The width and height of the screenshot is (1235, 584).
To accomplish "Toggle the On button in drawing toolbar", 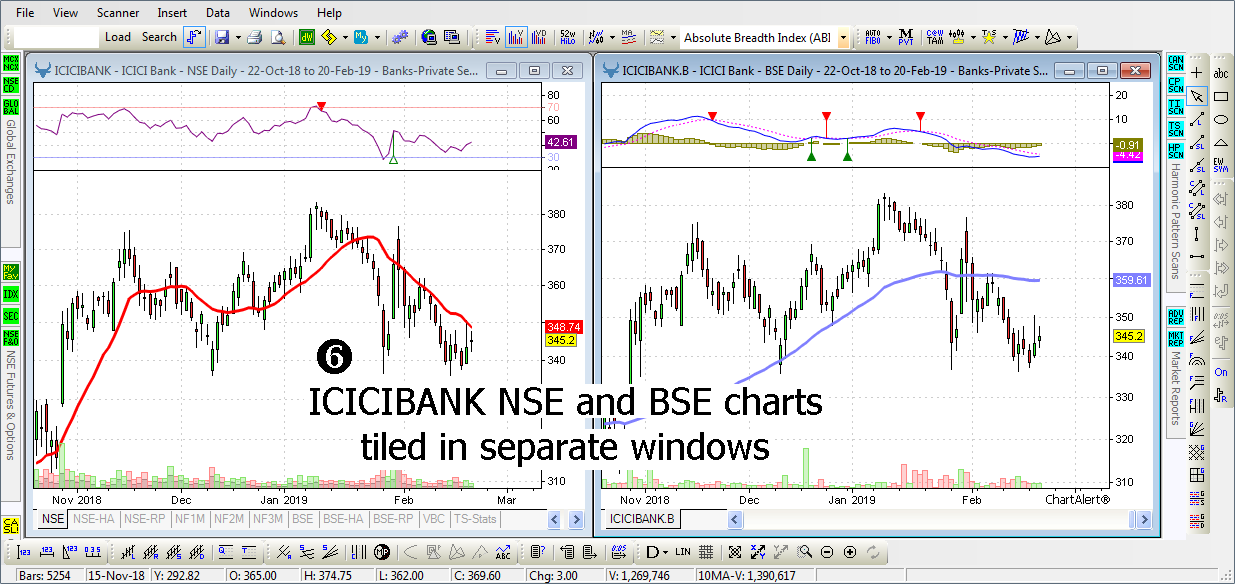I will coord(1221,372).
